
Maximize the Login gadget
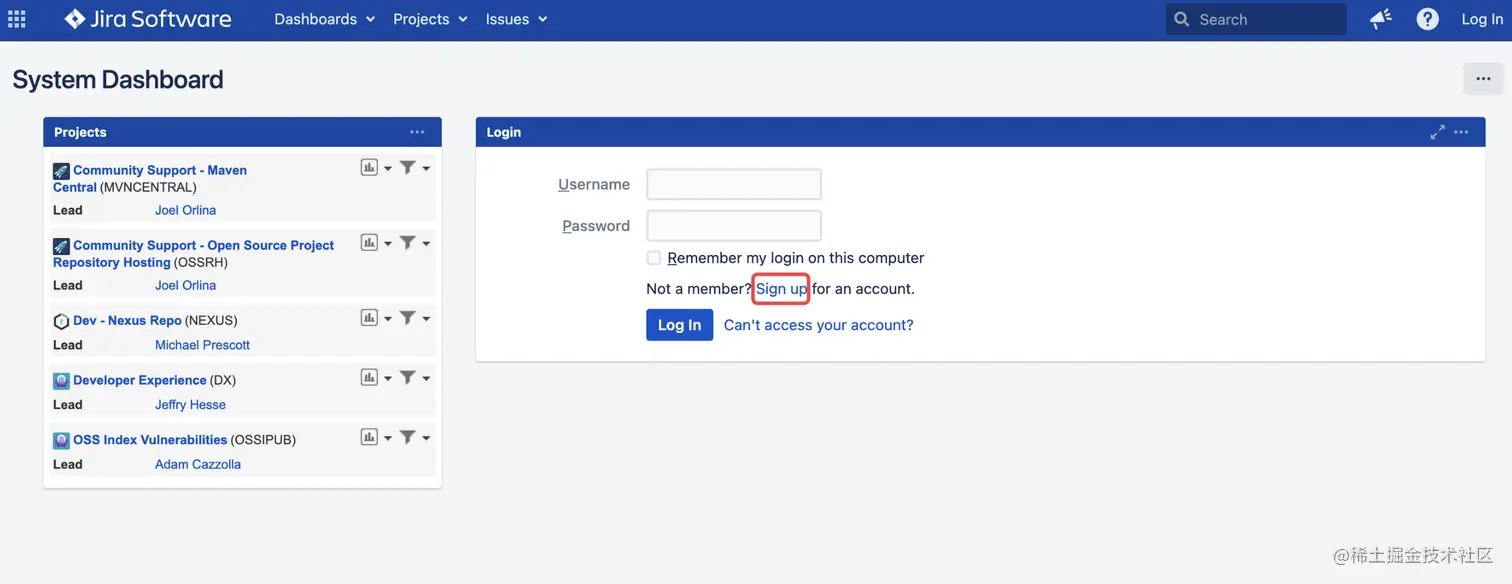pyautogui.click(x=1437, y=132)
